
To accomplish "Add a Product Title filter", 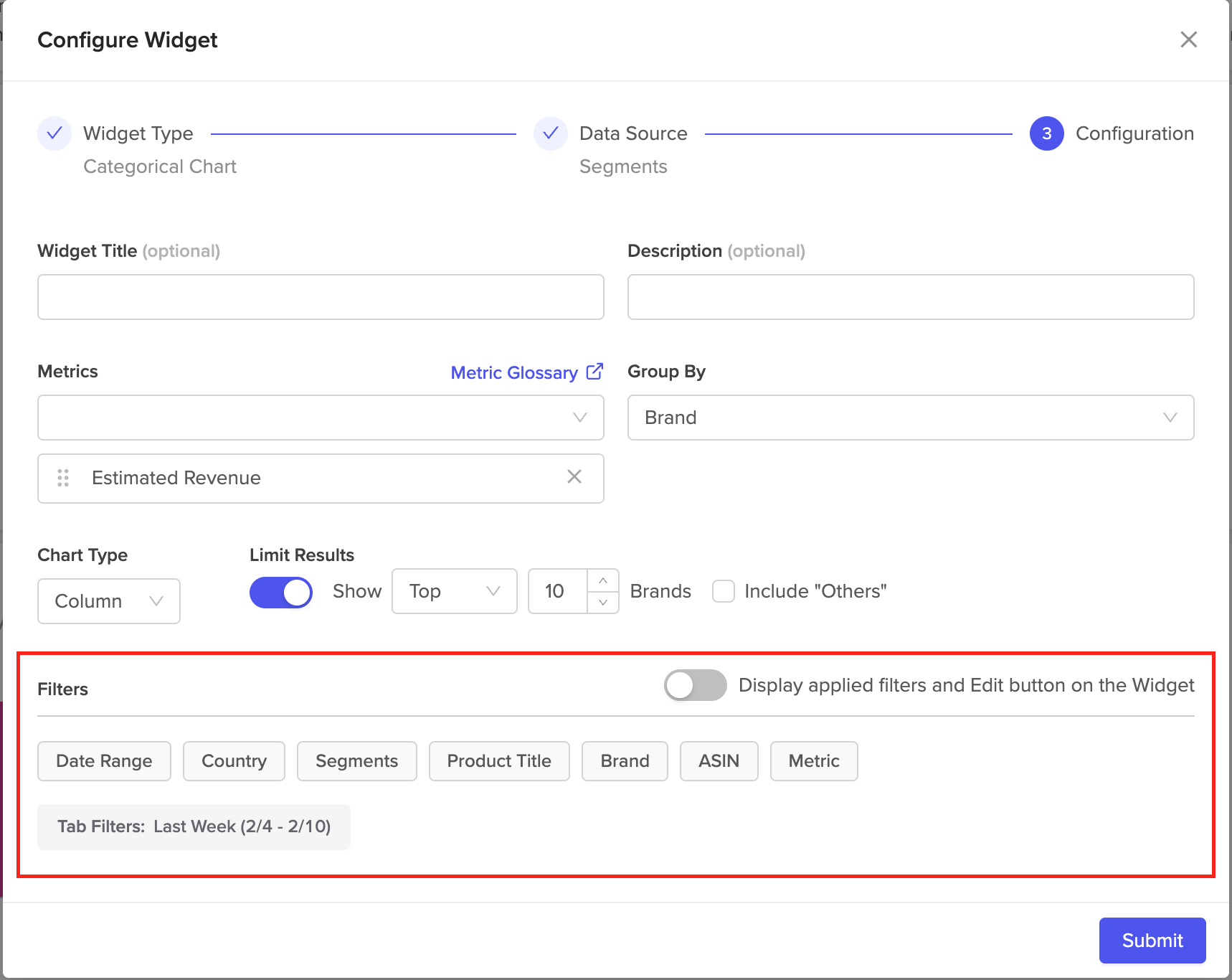I will coord(499,761).
